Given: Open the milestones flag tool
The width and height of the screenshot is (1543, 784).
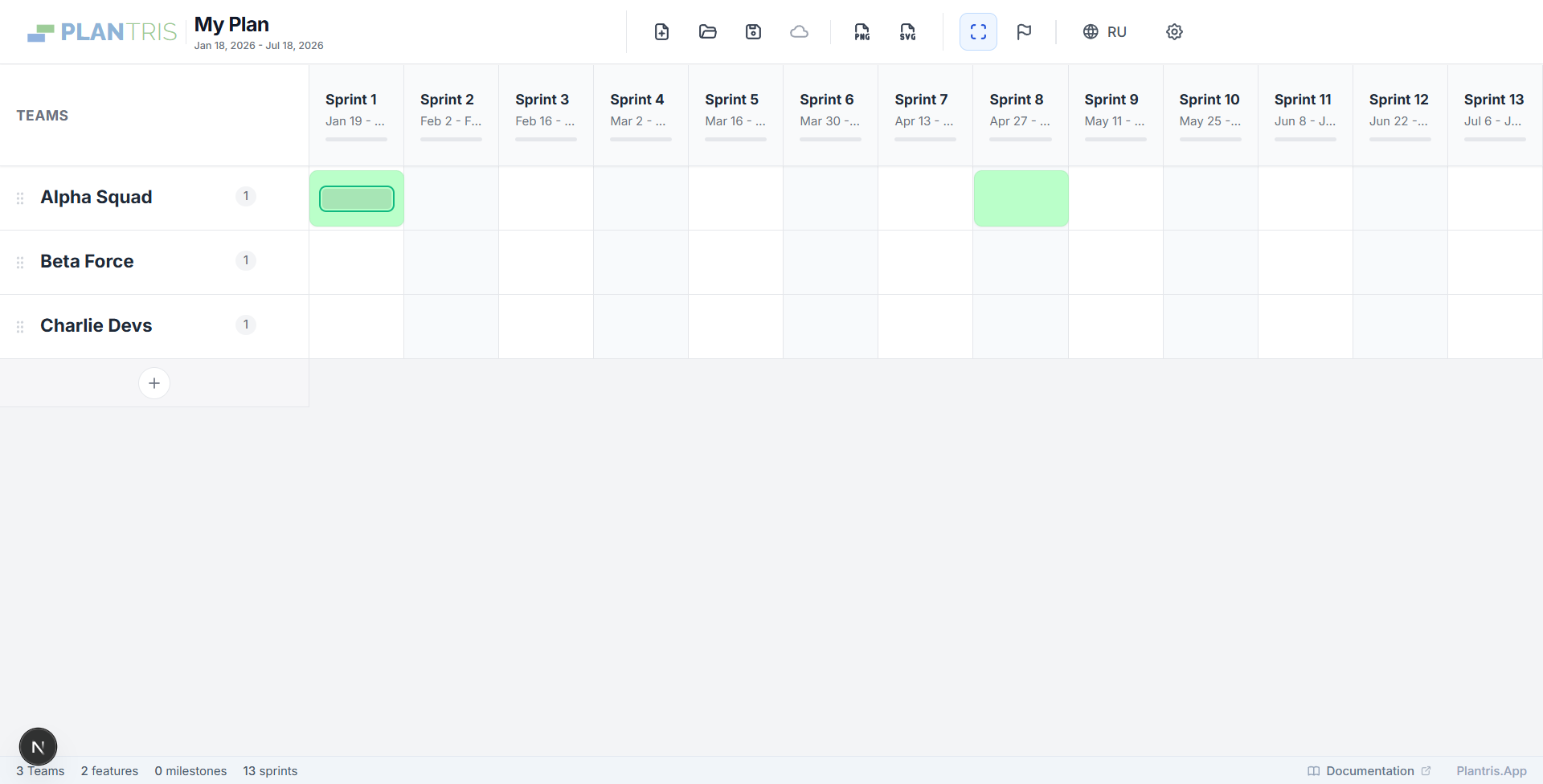Looking at the screenshot, I should tap(1024, 32).
